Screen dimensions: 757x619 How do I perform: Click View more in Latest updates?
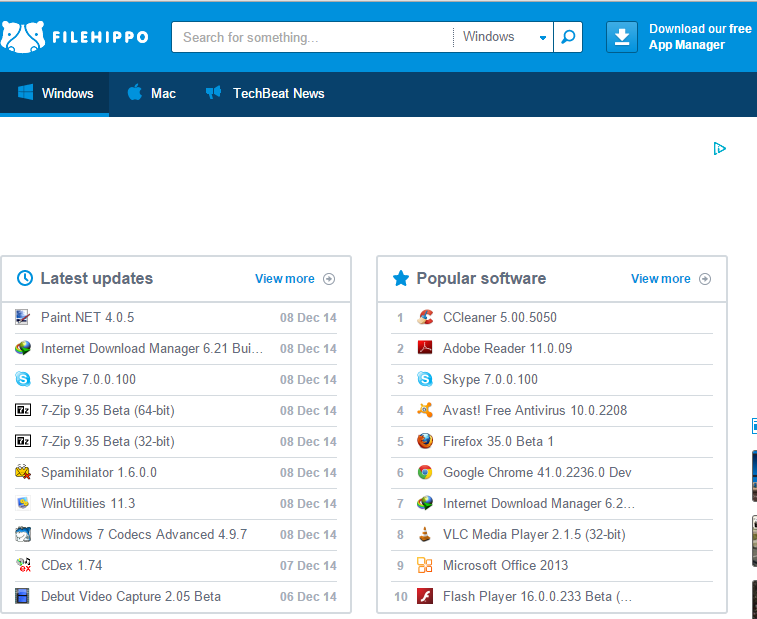294,279
